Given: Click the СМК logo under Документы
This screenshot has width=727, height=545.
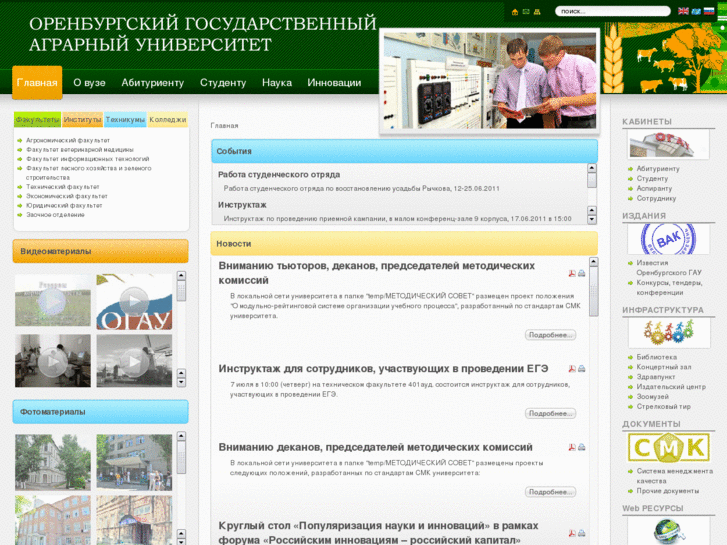Looking at the screenshot, I should pos(669,448).
